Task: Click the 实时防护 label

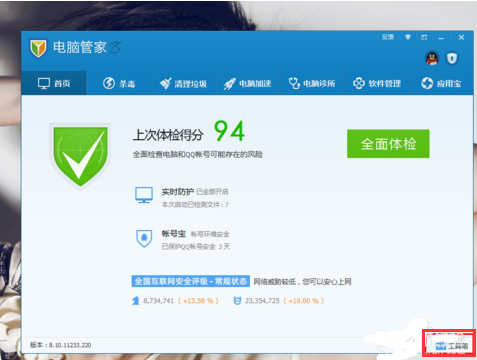Action: [177, 192]
